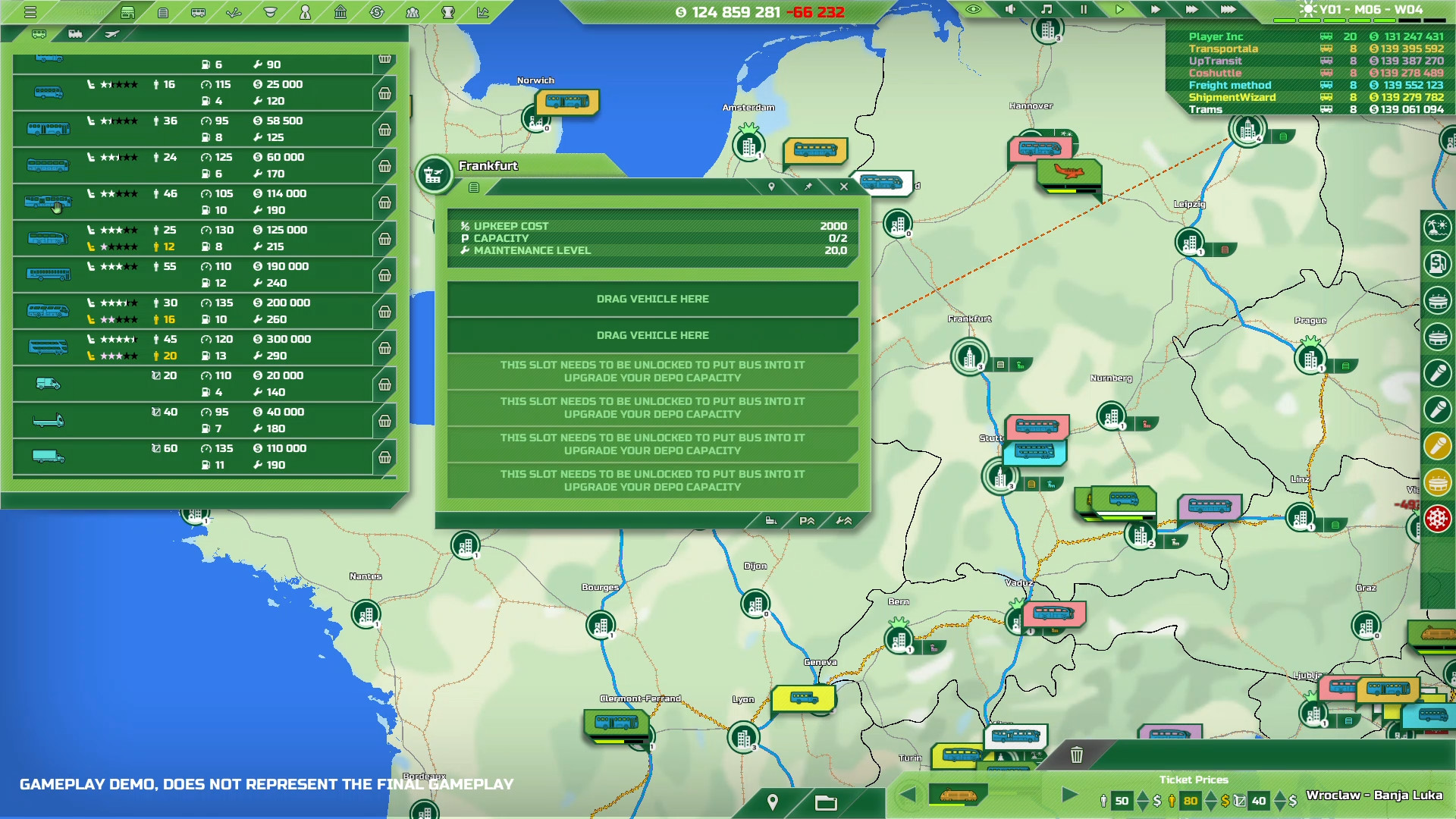The image size is (1456, 819).
Task: Open the statistics chart icon
Action: (x=483, y=12)
